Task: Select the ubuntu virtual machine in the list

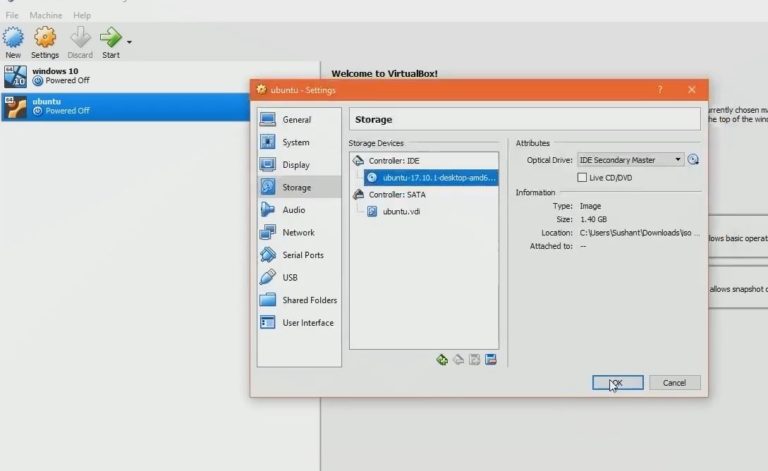Action: coord(125,107)
